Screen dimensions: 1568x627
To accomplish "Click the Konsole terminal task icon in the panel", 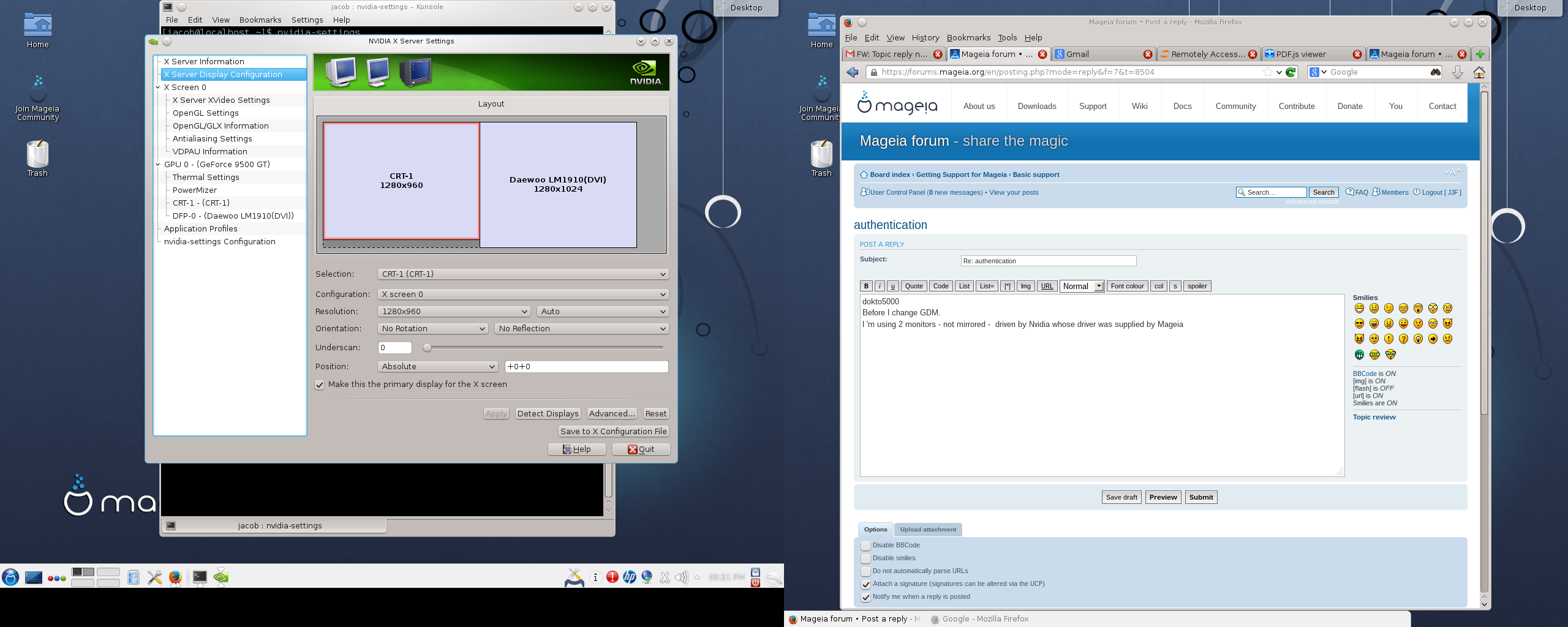I will [x=200, y=576].
